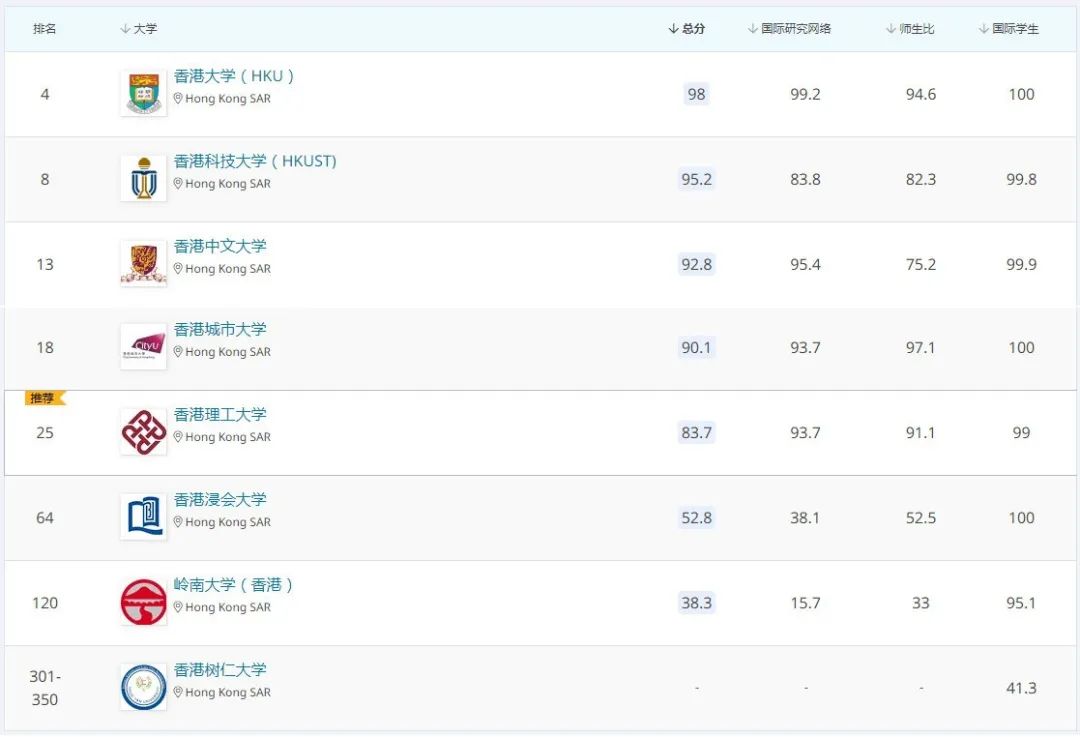Click the HKUST logo

(x=143, y=178)
